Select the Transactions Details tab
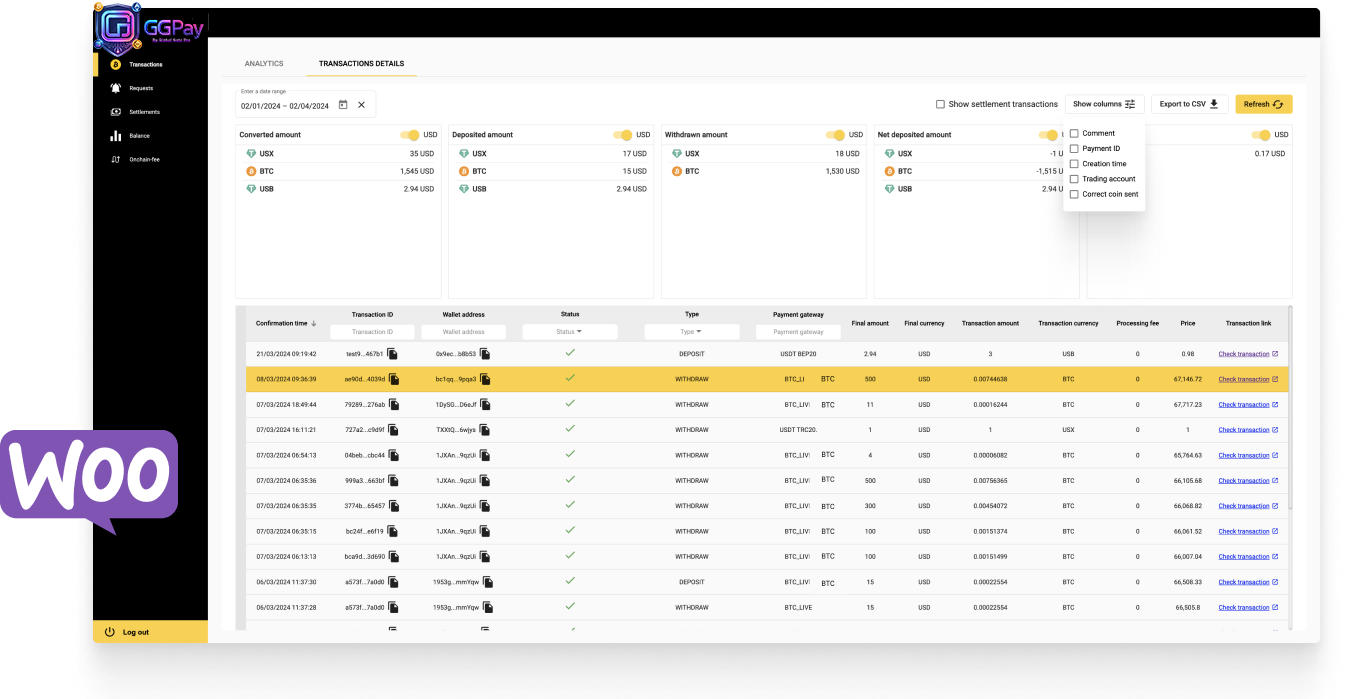Image resolution: width=1357 pixels, height=699 pixels. pos(361,64)
